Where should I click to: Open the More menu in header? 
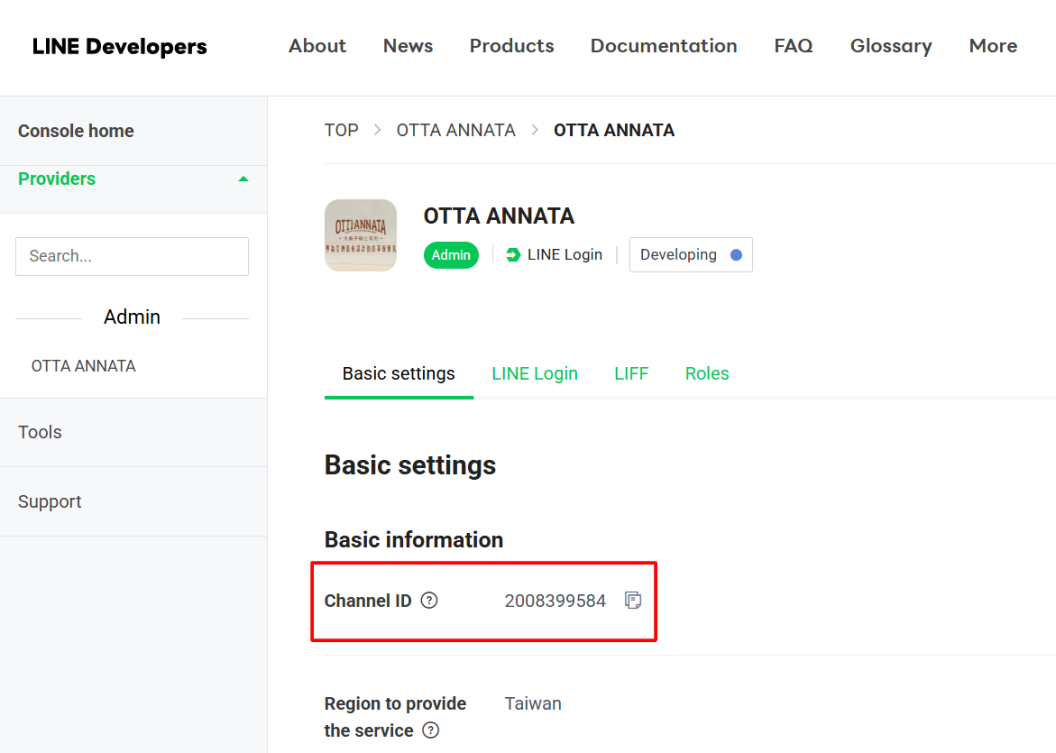pos(992,46)
